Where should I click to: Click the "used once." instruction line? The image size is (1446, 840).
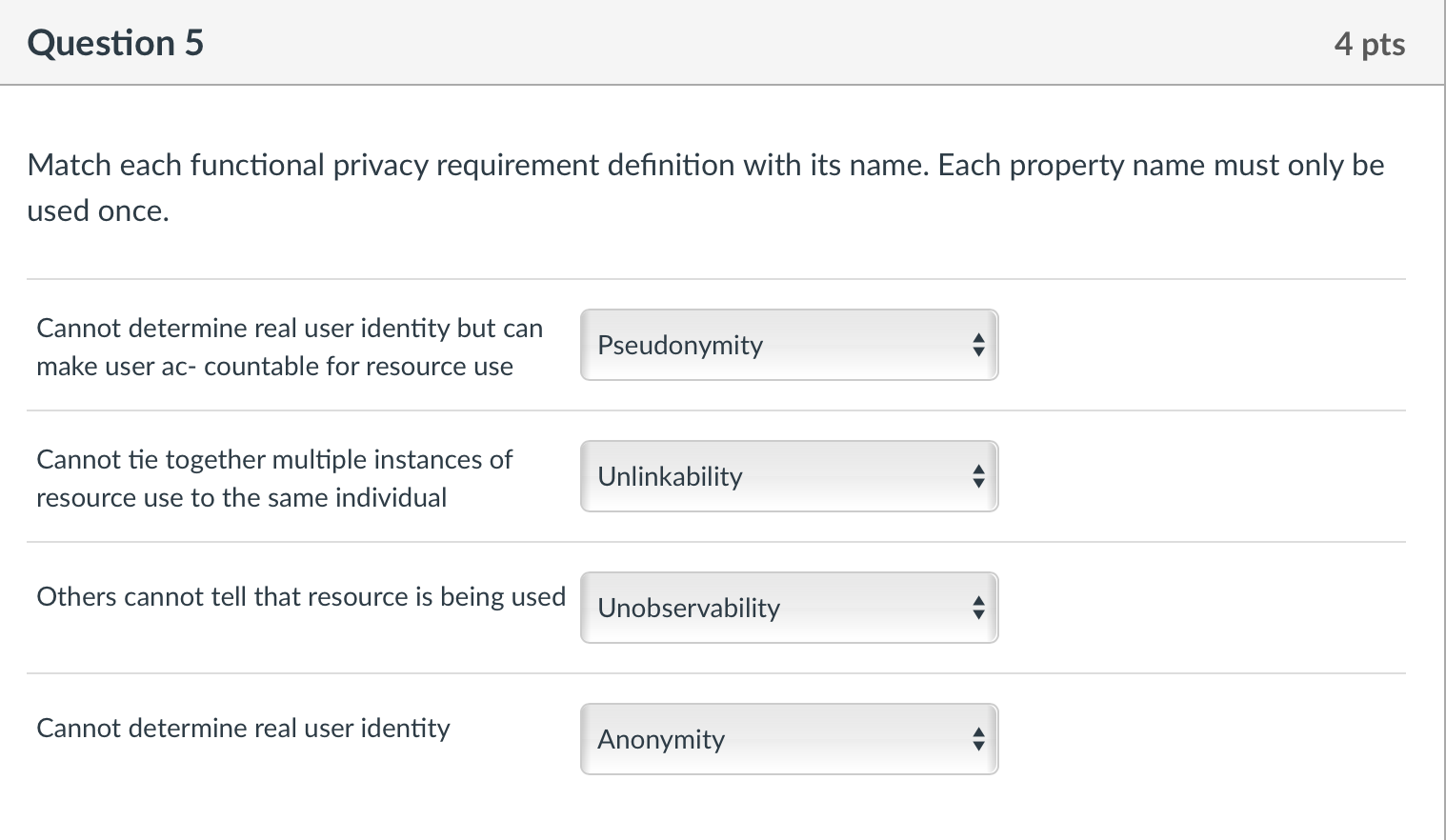point(98,210)
